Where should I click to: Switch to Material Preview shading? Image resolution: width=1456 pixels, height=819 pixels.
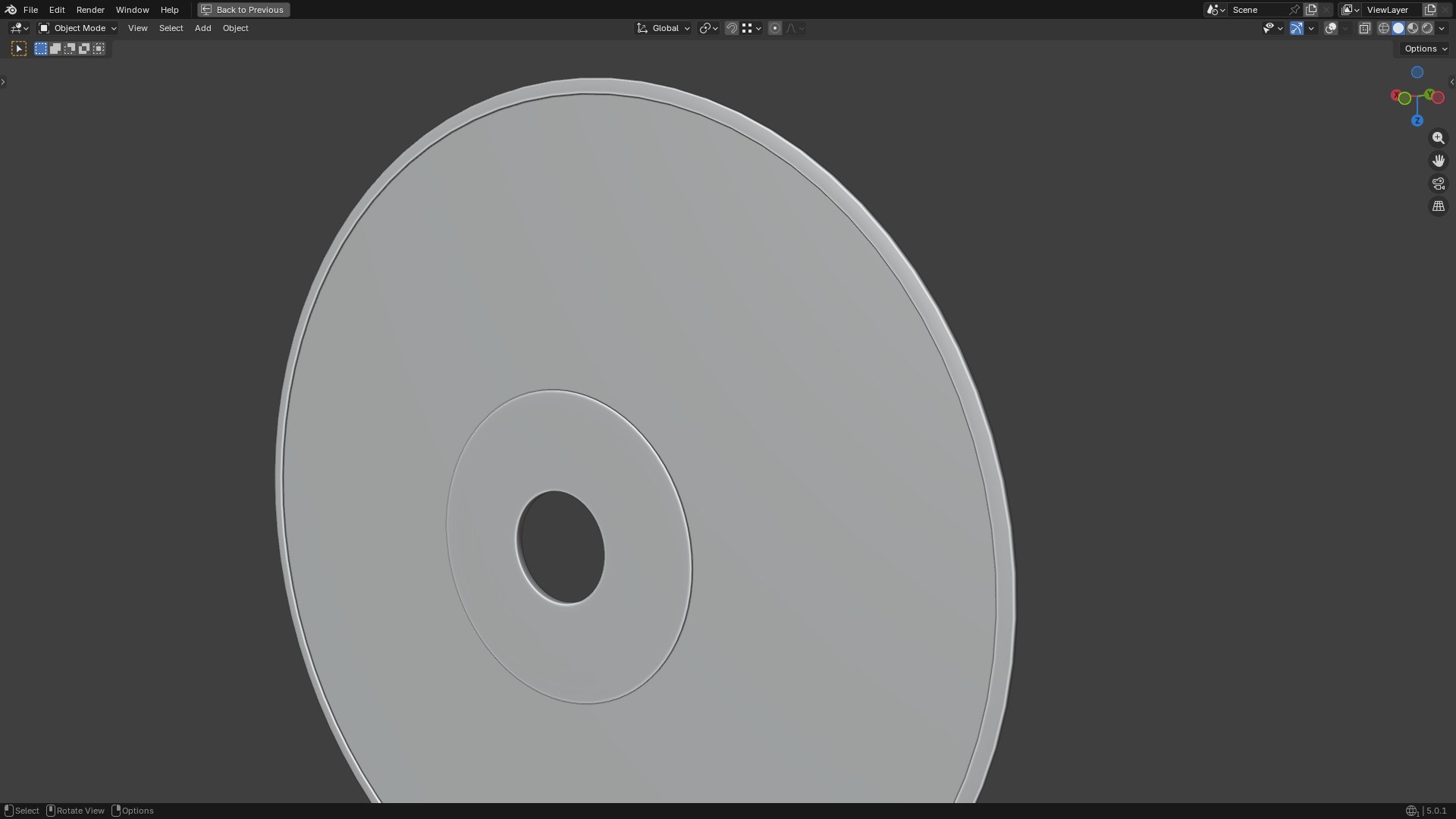[x=1413, y=28]
